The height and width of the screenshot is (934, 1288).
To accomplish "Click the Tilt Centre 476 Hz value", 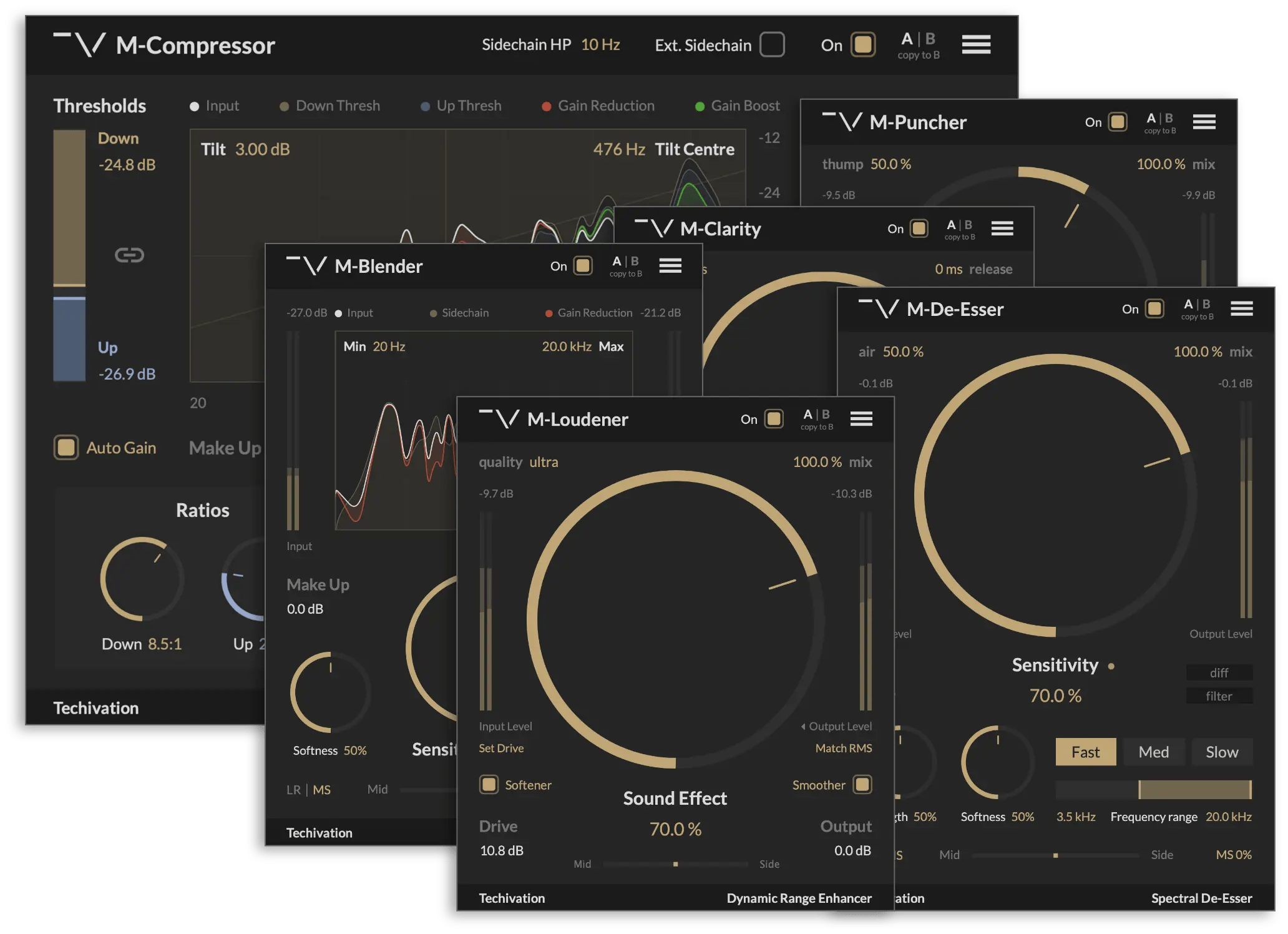I will [x=619, y=149].
